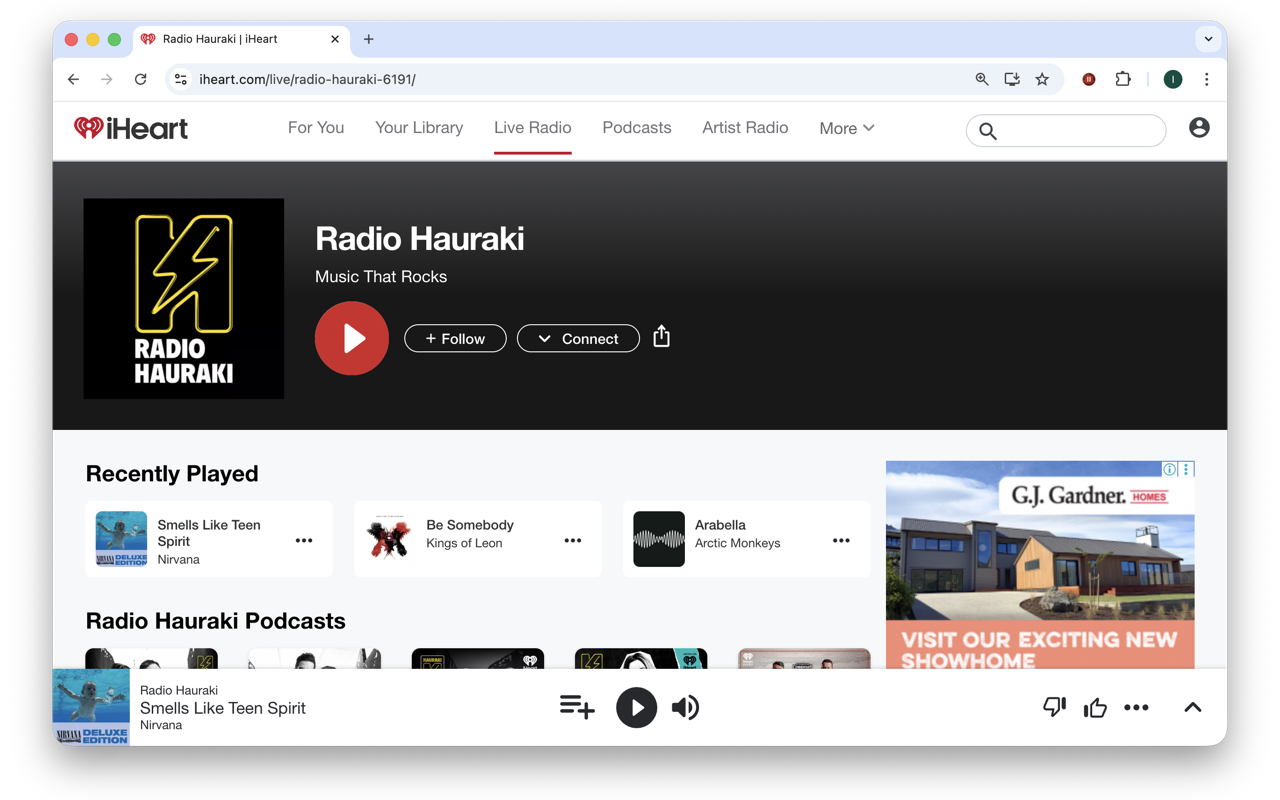This screenshot has height=800, width=1280.
Task: Click the browser address bar URL
Action: pos(307,79)
